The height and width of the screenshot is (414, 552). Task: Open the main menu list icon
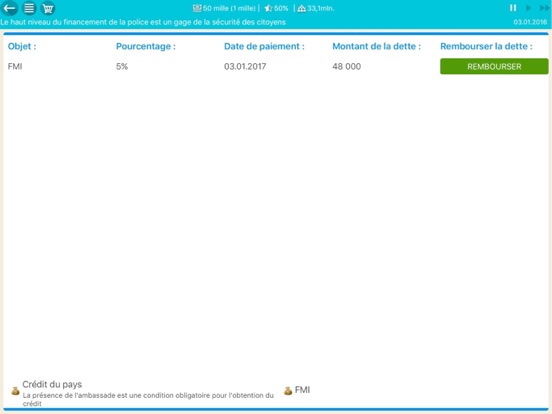tap(29, 8)
